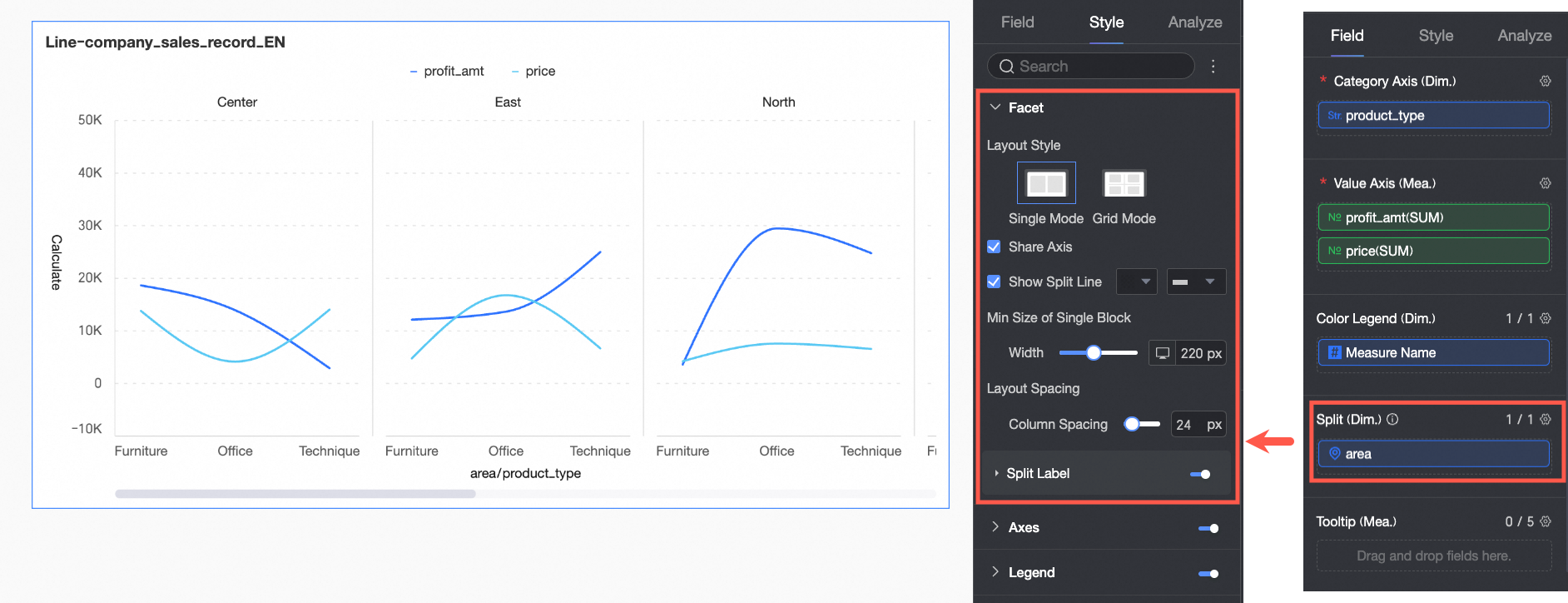The image size is (1568, 603).
Task: Click the profit_amt(SUM) field pill
Action: pos(1433,217)
